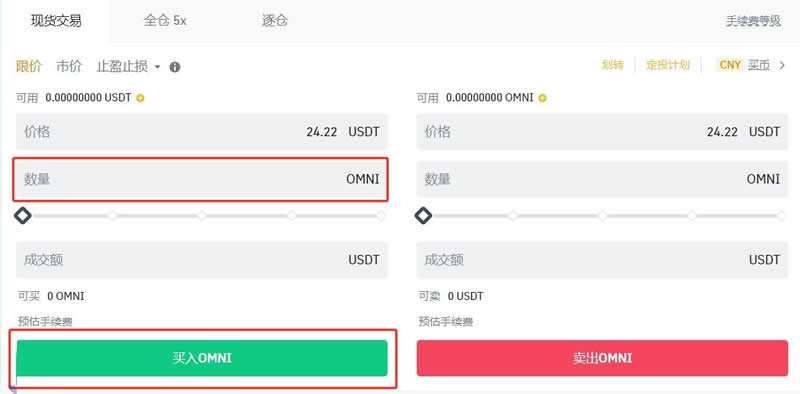This screenshot has width=800, height=394.
Task: Click the right chevron after CNY 买币
Action: pyautogui.click(x=782, y=65)
